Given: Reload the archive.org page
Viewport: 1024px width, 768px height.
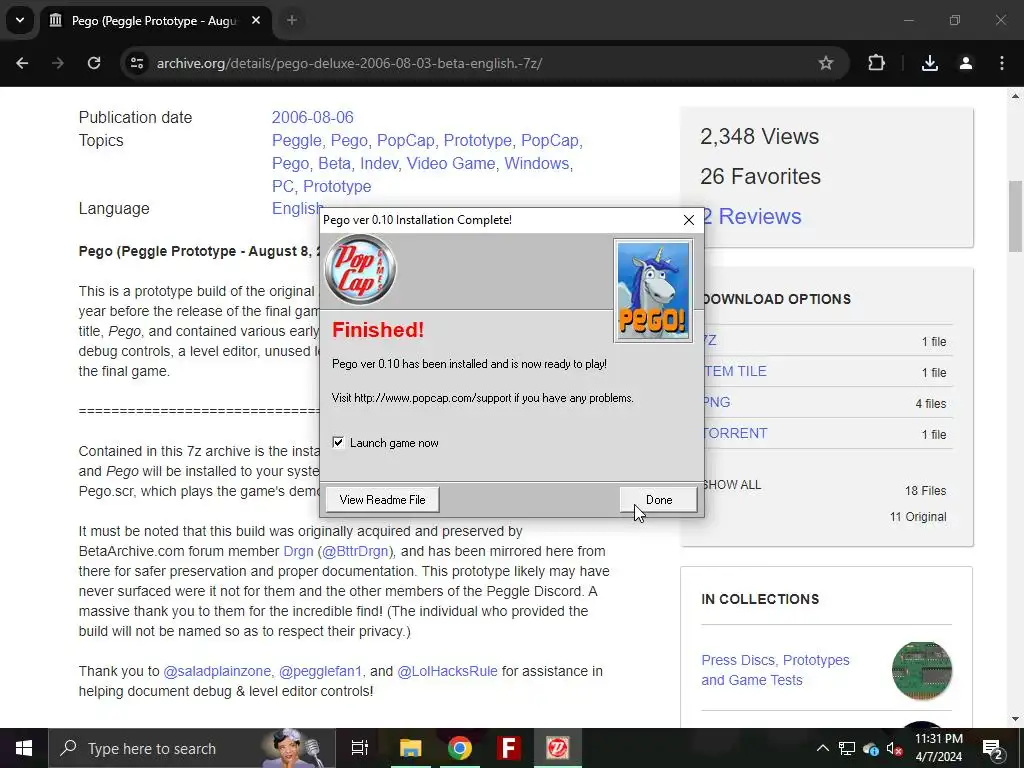Looking at the screenshot, I should (x=94, y=63).
